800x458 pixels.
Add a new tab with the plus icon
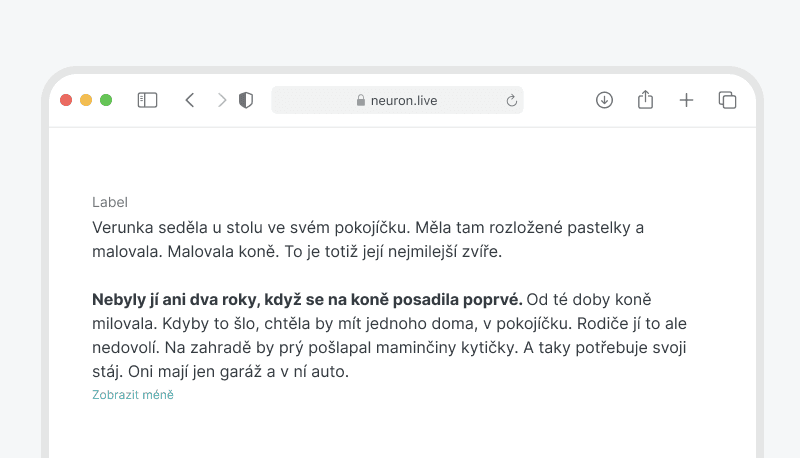click(686, 100)
